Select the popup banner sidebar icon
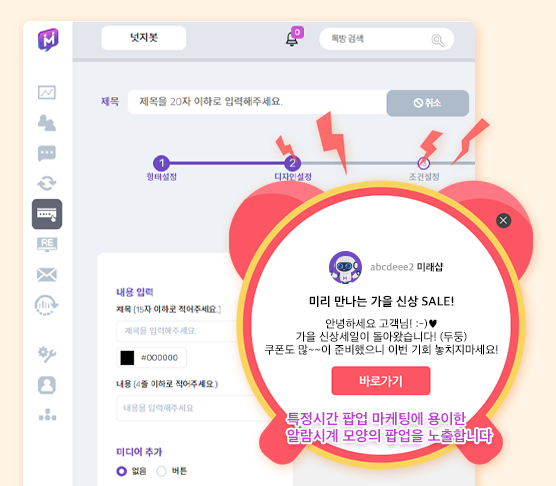 pos(47,214)
